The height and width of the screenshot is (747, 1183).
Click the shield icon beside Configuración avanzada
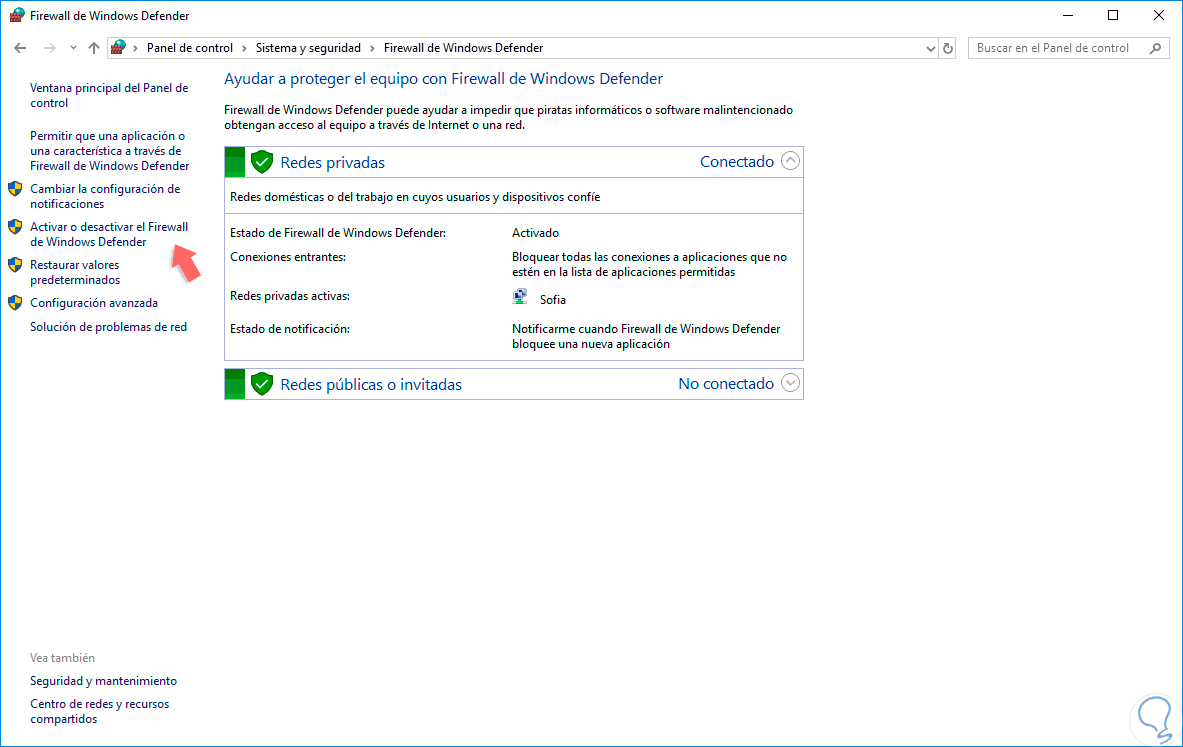coord(15,303)
